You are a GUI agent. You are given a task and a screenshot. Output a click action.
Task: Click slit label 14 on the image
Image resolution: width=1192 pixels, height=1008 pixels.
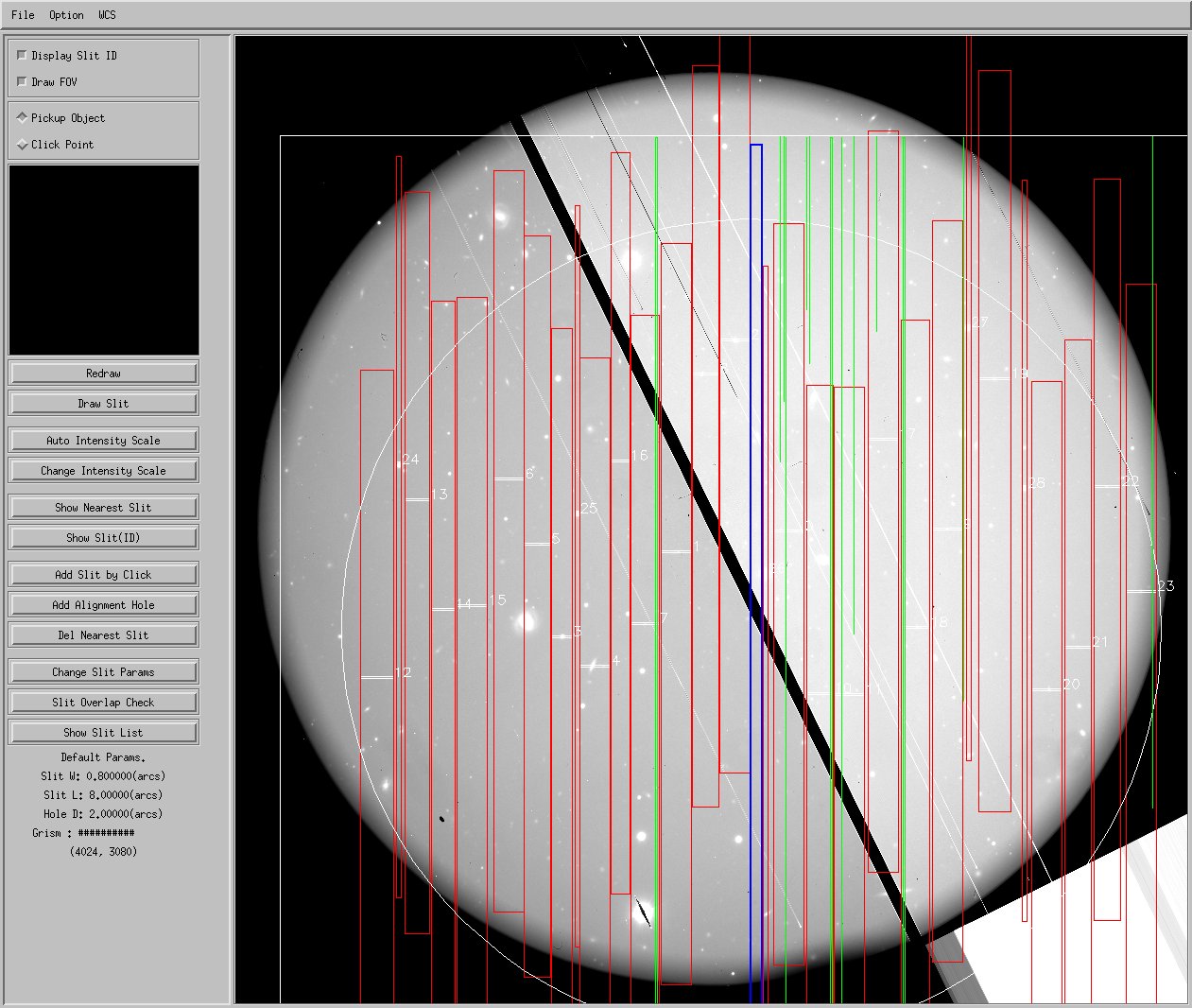pyautogui.click(x=464, y=604)
